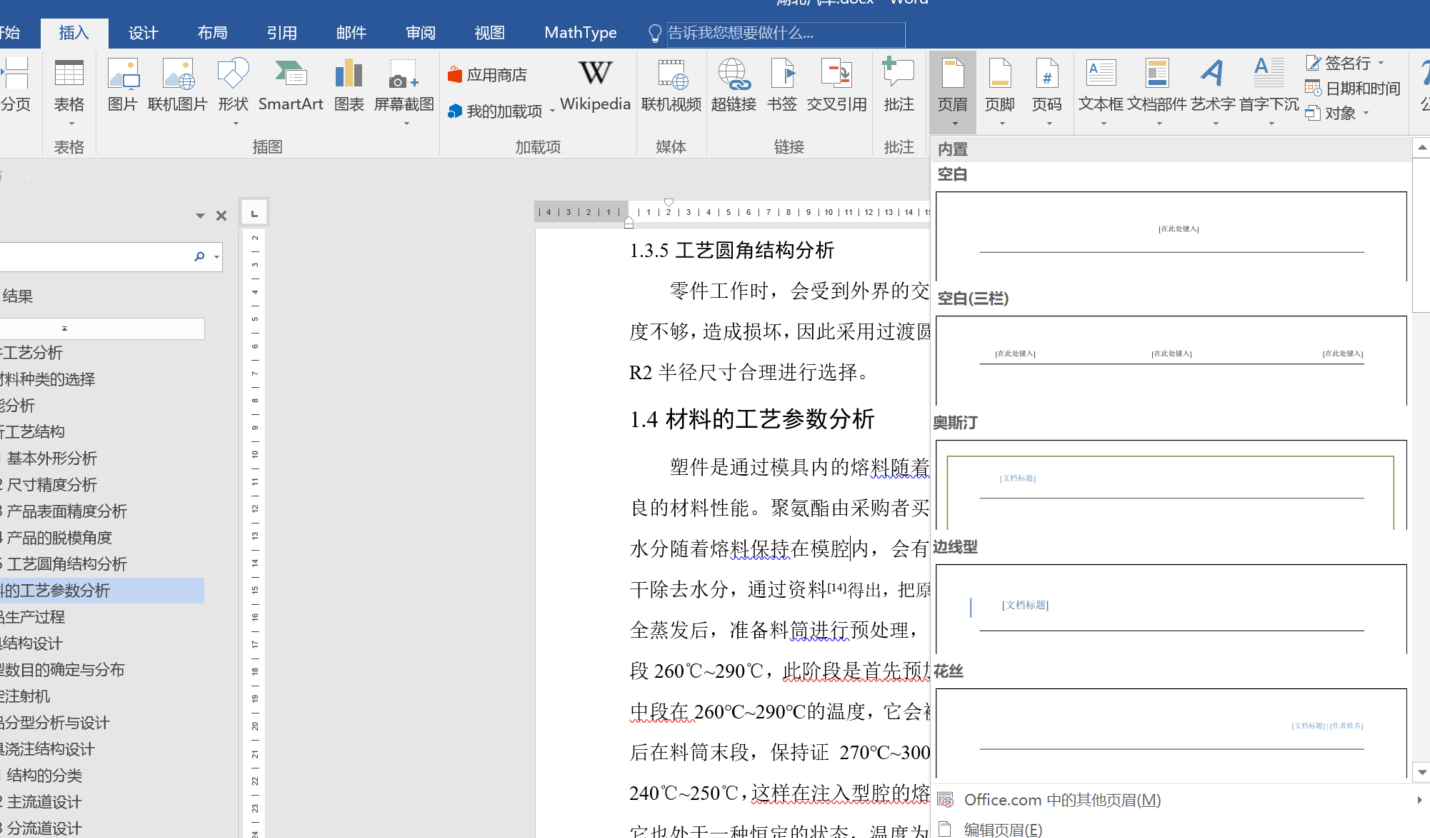1430x838 pixels.
Task: Go to heading 分流道设计 in navigation
Action: click(45, 828)
